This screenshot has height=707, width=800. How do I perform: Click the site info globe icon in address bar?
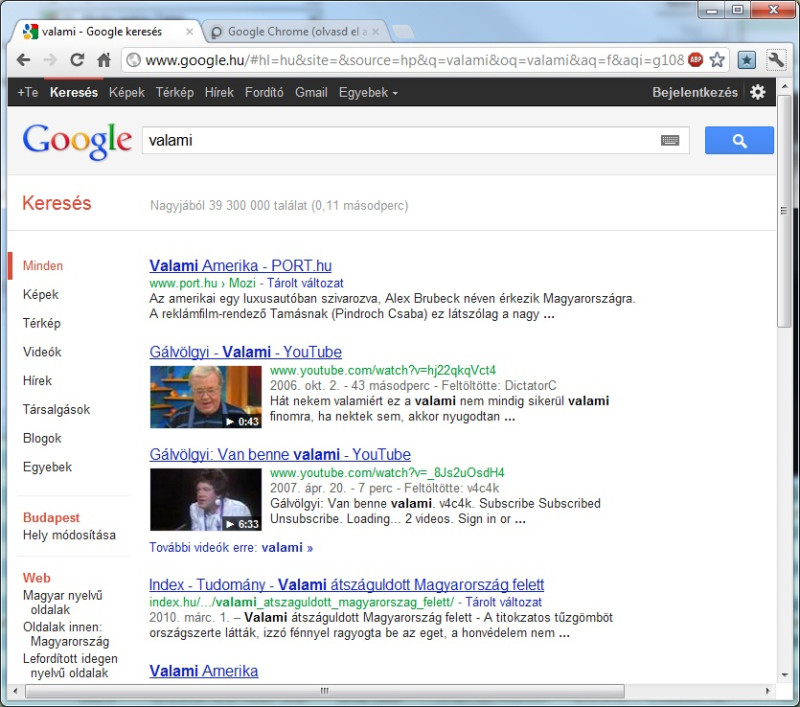134,60
